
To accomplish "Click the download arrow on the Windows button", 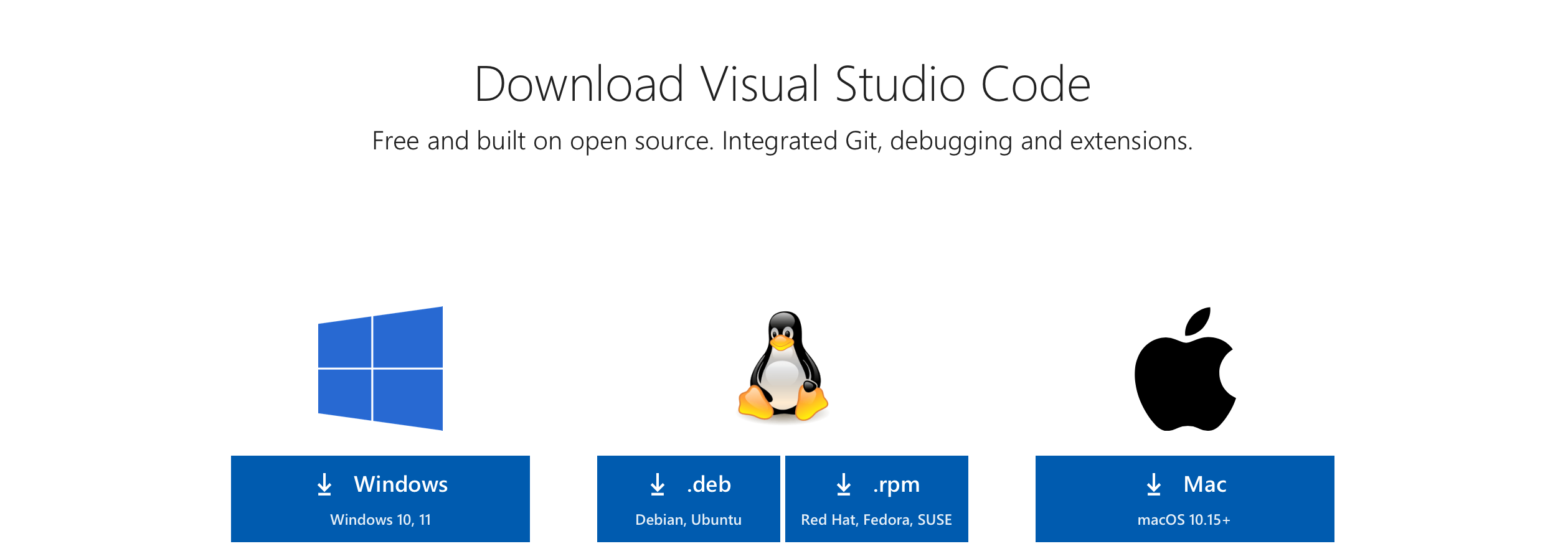I will coord(324,484).
